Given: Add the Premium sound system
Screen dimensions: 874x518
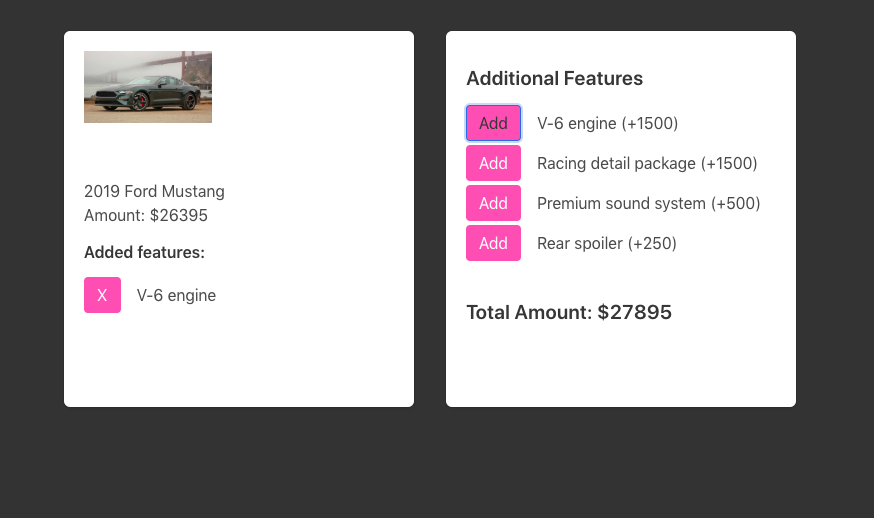Looking at the screenshot, I should coord(493,203).
